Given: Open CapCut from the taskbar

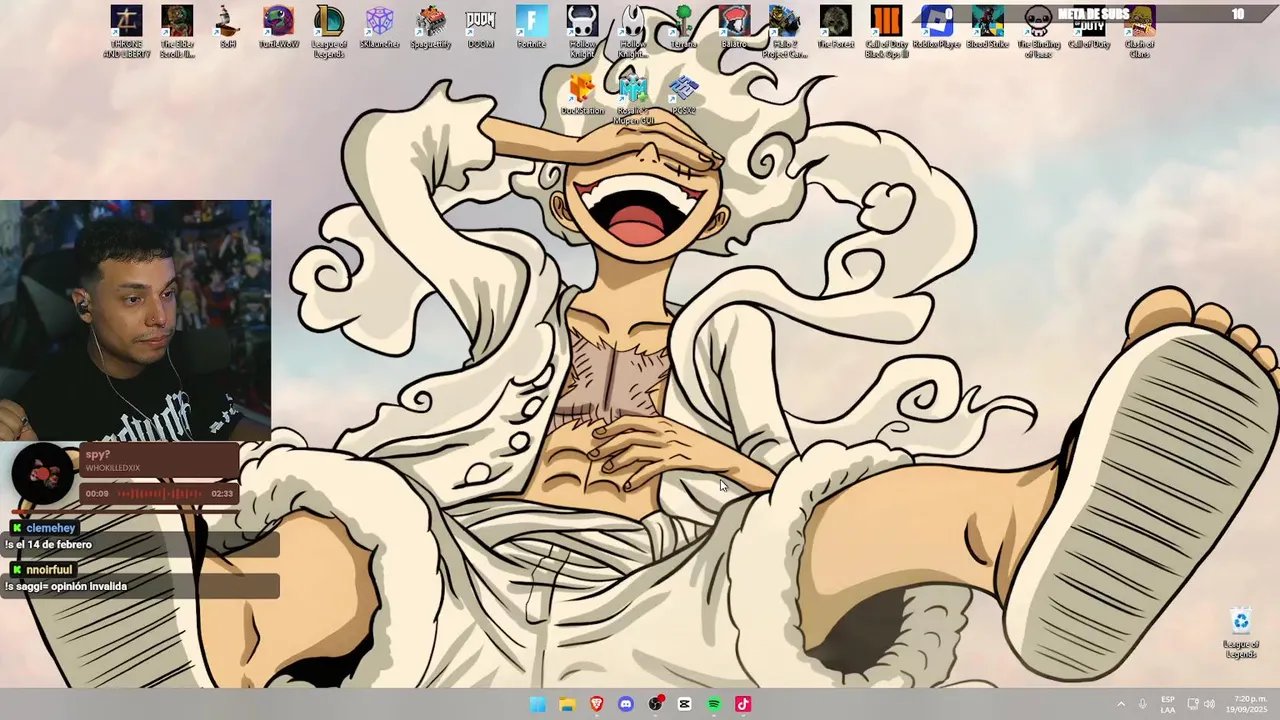Looking at the screenshot, I should click(x=684, y=704).
